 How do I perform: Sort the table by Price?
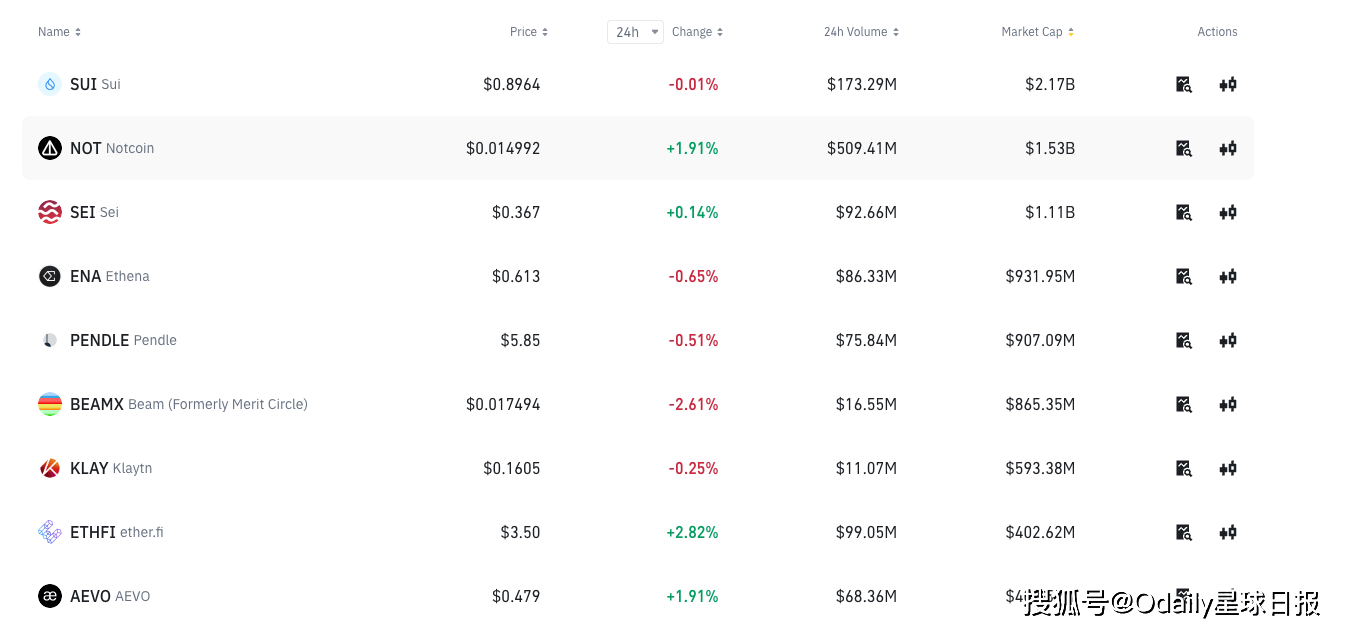[x=529, y=32]
